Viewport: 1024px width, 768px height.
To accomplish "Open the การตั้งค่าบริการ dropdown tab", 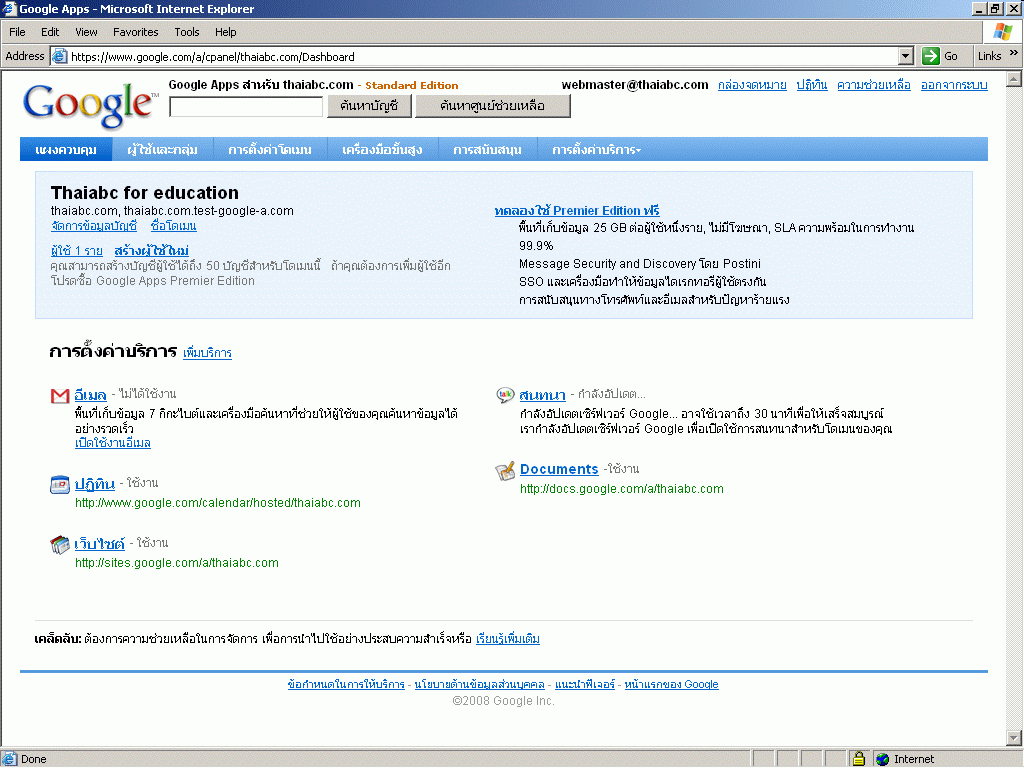I will (596, 150).
